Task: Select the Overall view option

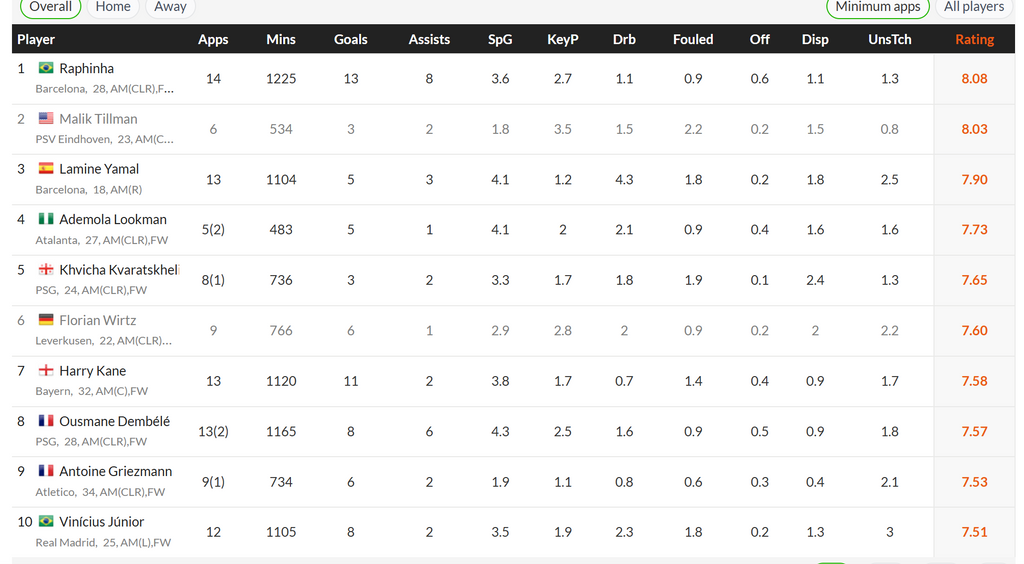Action: pyautogui.click(x=50, y=7)
